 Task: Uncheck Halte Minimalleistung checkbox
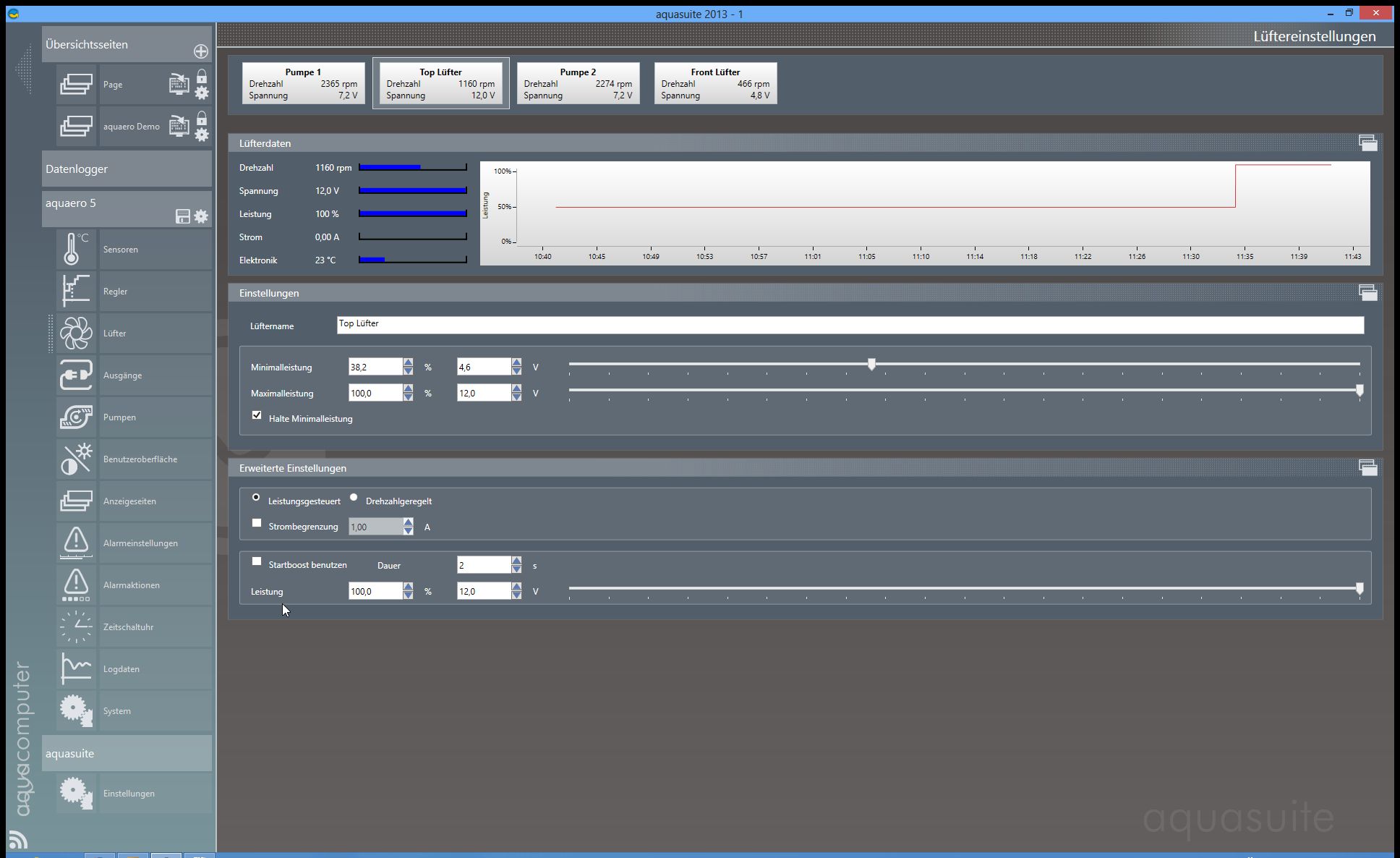click(257, 415)
